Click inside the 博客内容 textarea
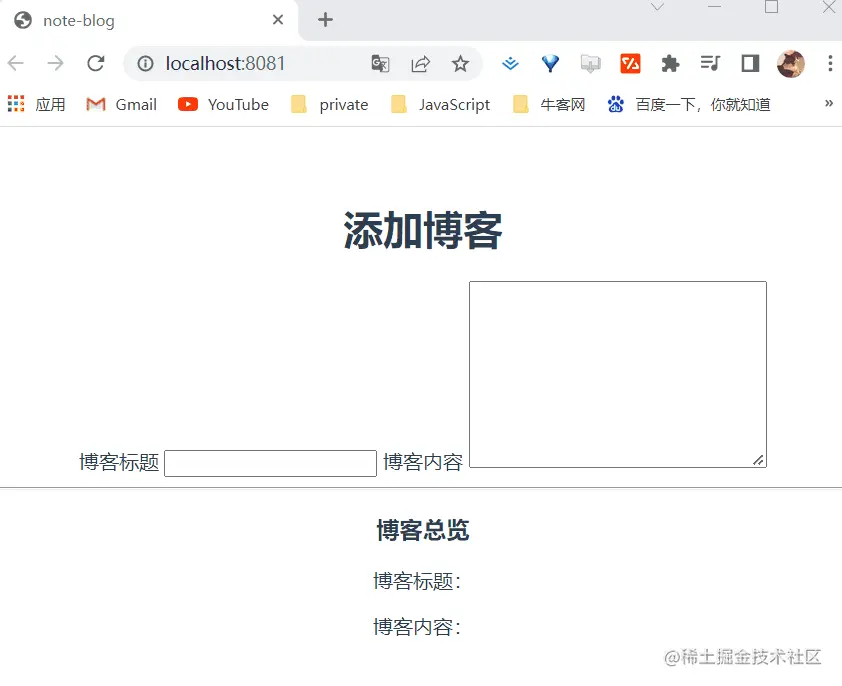This screenshot has width=842, height=686. [x=617, y=374]
